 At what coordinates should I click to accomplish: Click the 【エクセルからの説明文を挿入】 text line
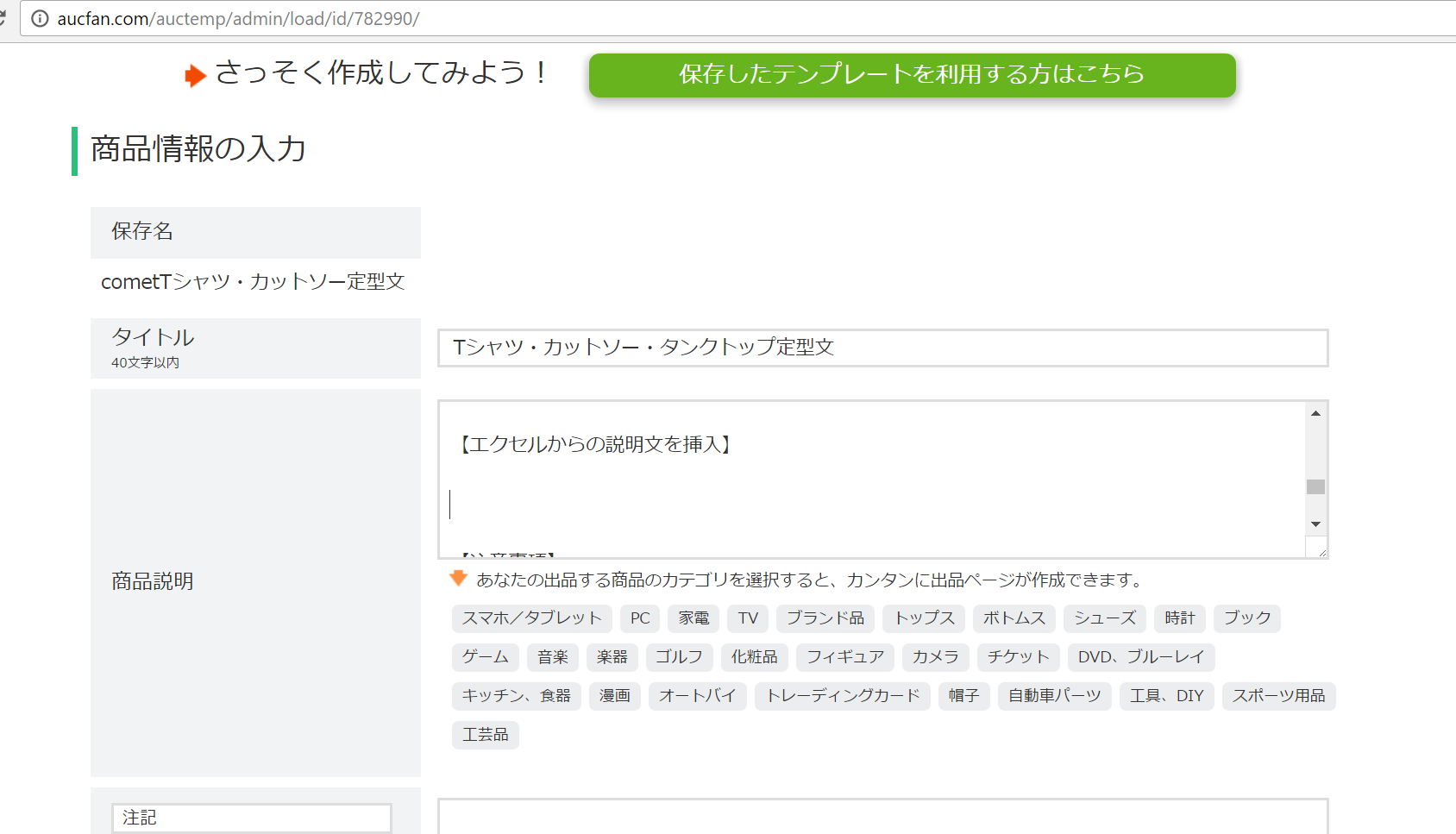(595, 444)
